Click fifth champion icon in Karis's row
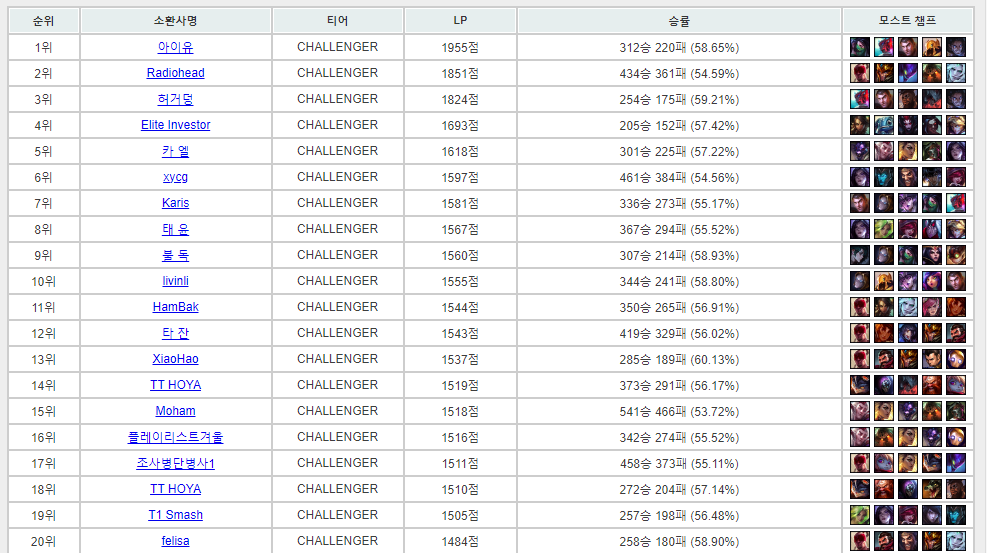The height and width of the screenshot is (553, 987). [956, 203]
